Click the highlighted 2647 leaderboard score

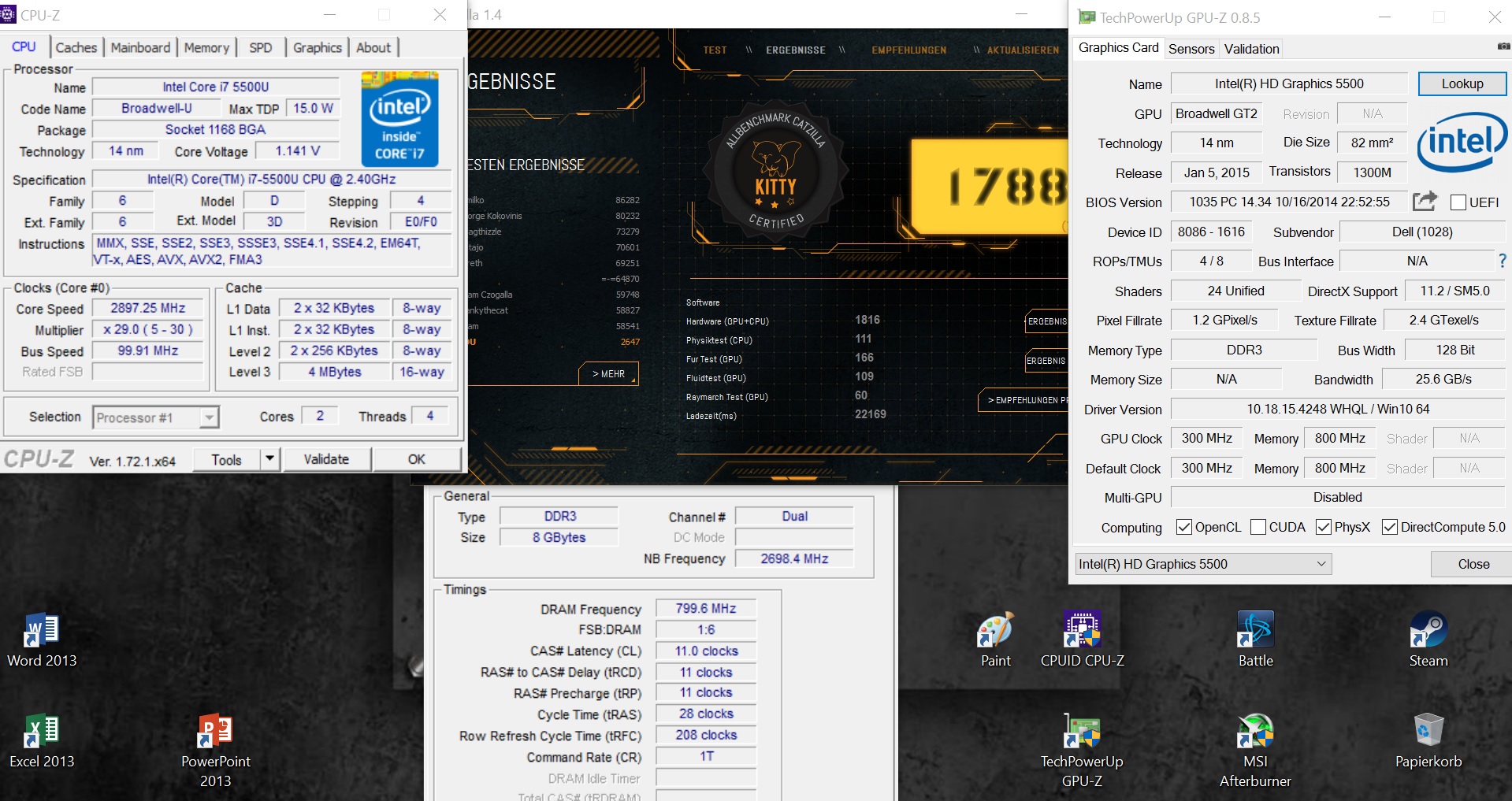click(x=630, y=342)
